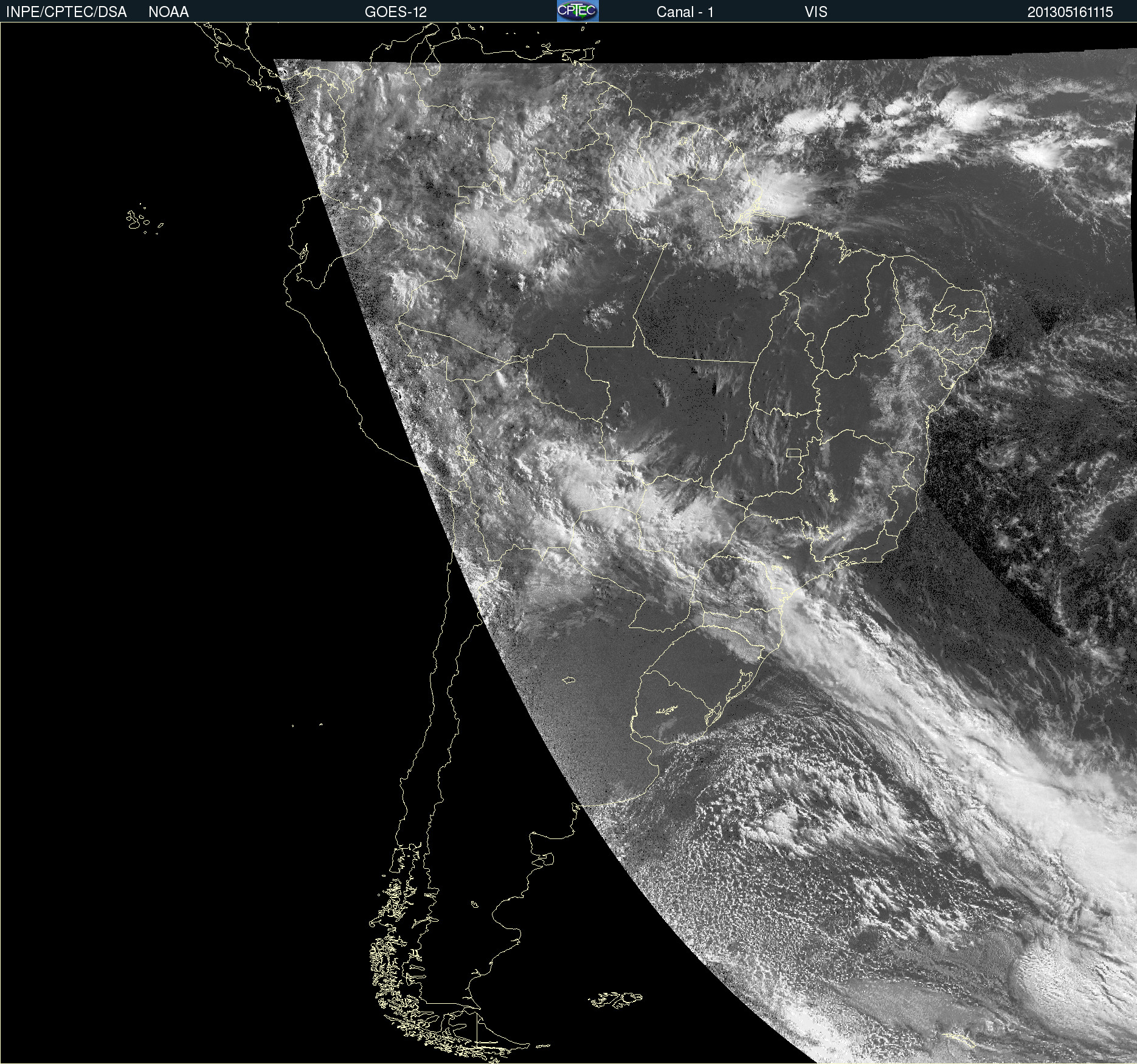This screenshot has width=1137, height=1064.
Task: Select the INPE/CPTEC/DSA header text
Action: (66, 12)
